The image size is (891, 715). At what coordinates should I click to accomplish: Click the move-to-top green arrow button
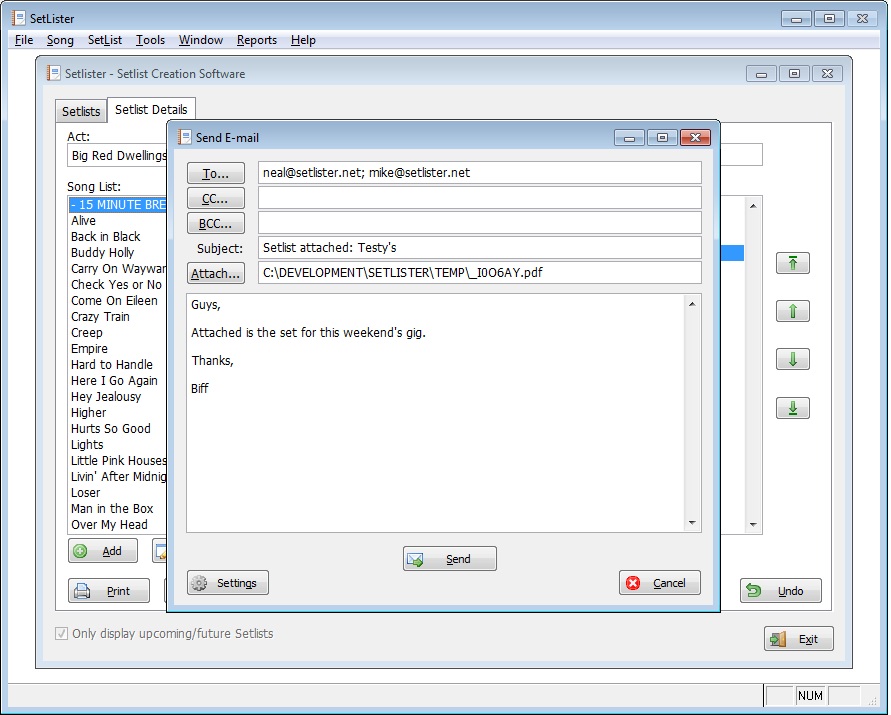(793, 263)
